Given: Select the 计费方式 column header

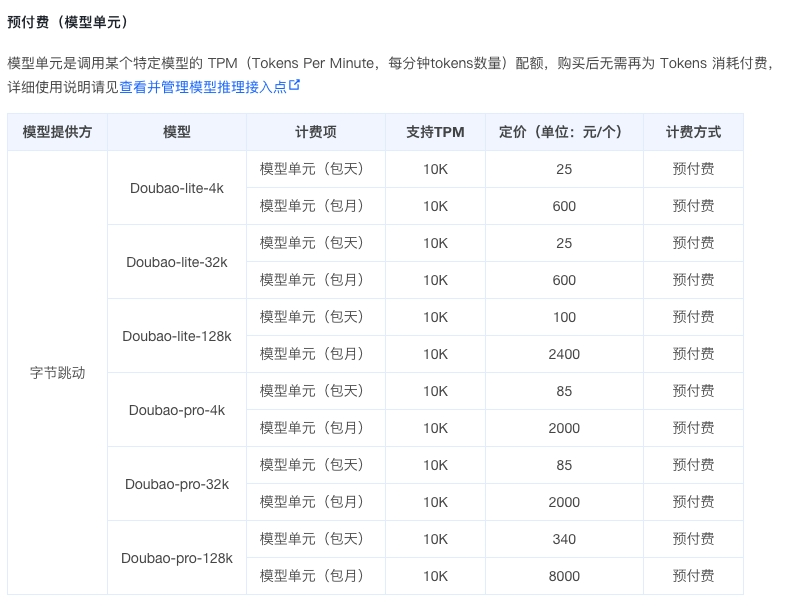Looking at the screenshot, I should pos(693,132).
